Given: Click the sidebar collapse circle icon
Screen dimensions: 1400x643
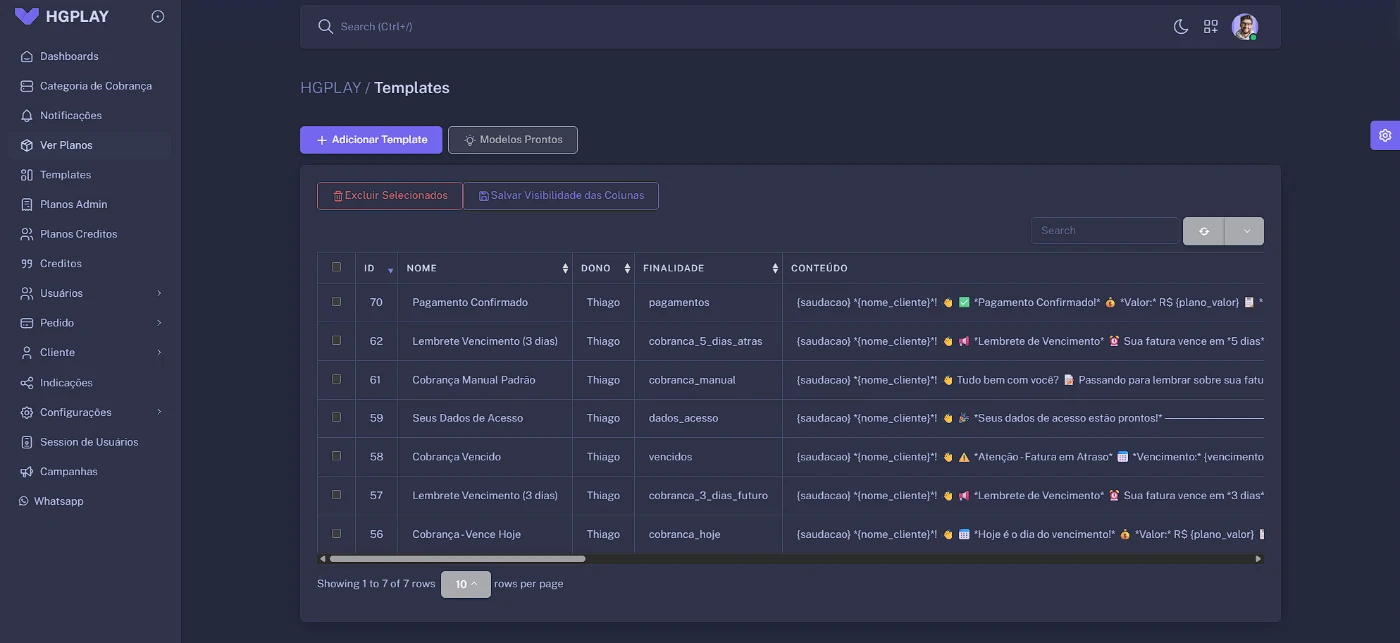Looking at the screenshot, I should [x=157, y=17].
